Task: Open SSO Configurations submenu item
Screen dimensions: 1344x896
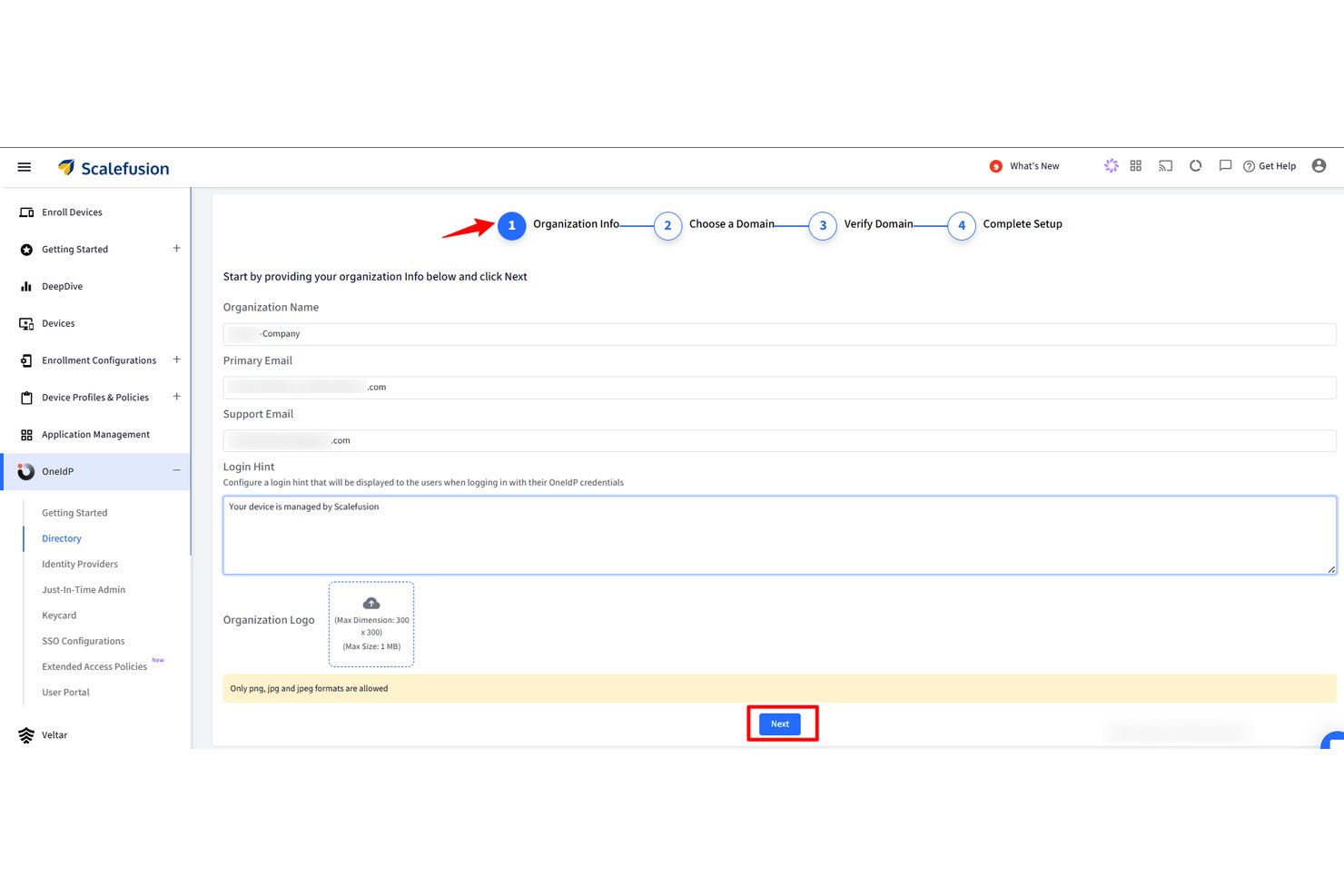Action: (84, 641)
